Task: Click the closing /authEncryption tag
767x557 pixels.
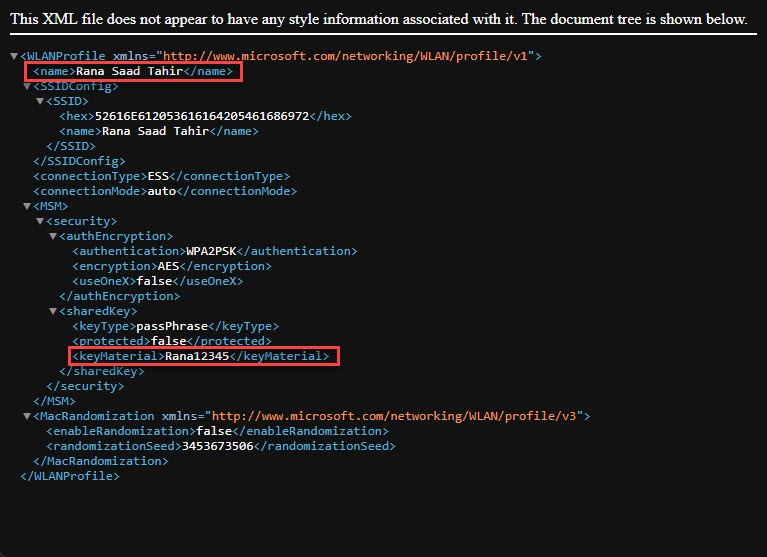Action: coord(119,296)
